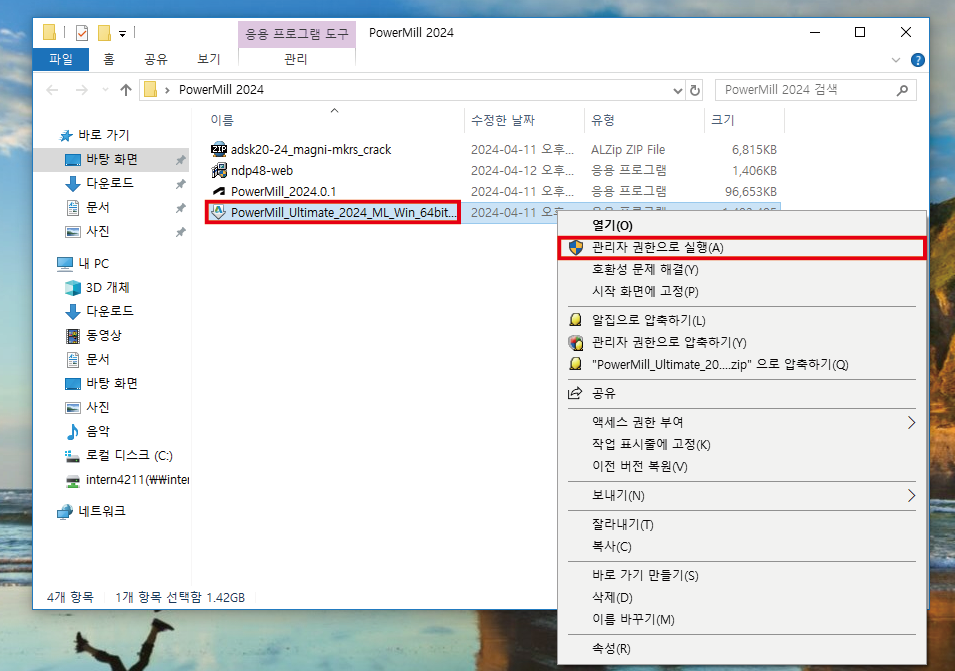
Task: Open pinned 사진 under quick access
Action: coord(97,231)
